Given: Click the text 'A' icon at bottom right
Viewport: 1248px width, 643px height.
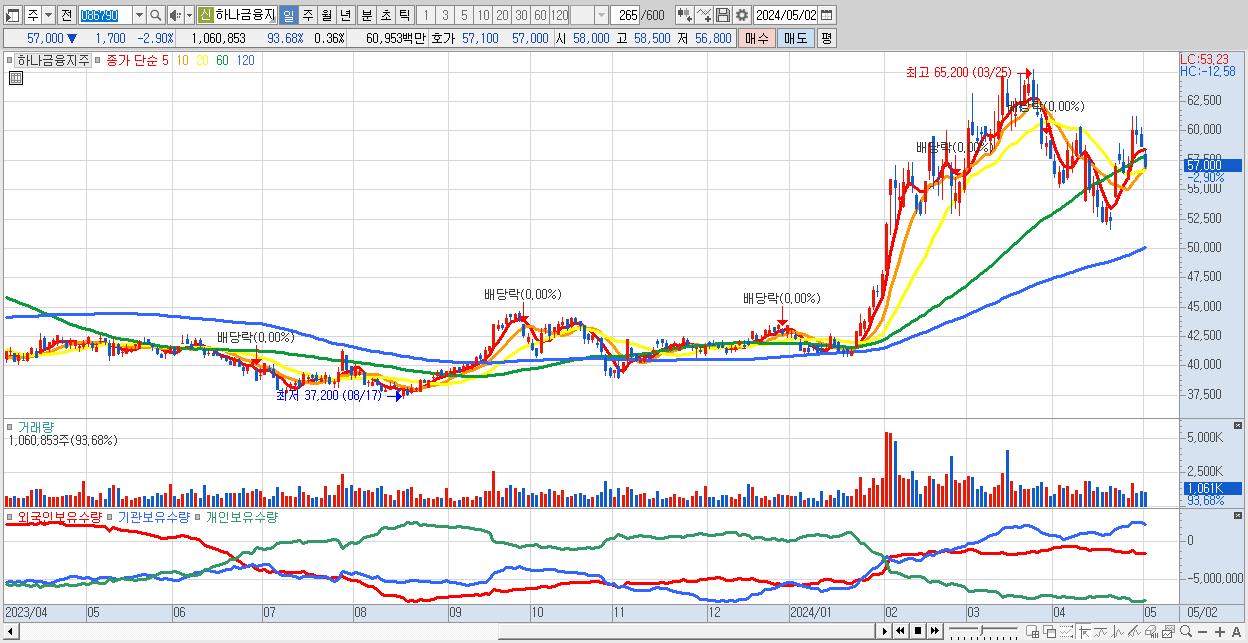Looking at the screenshot, I should 1237,631.
